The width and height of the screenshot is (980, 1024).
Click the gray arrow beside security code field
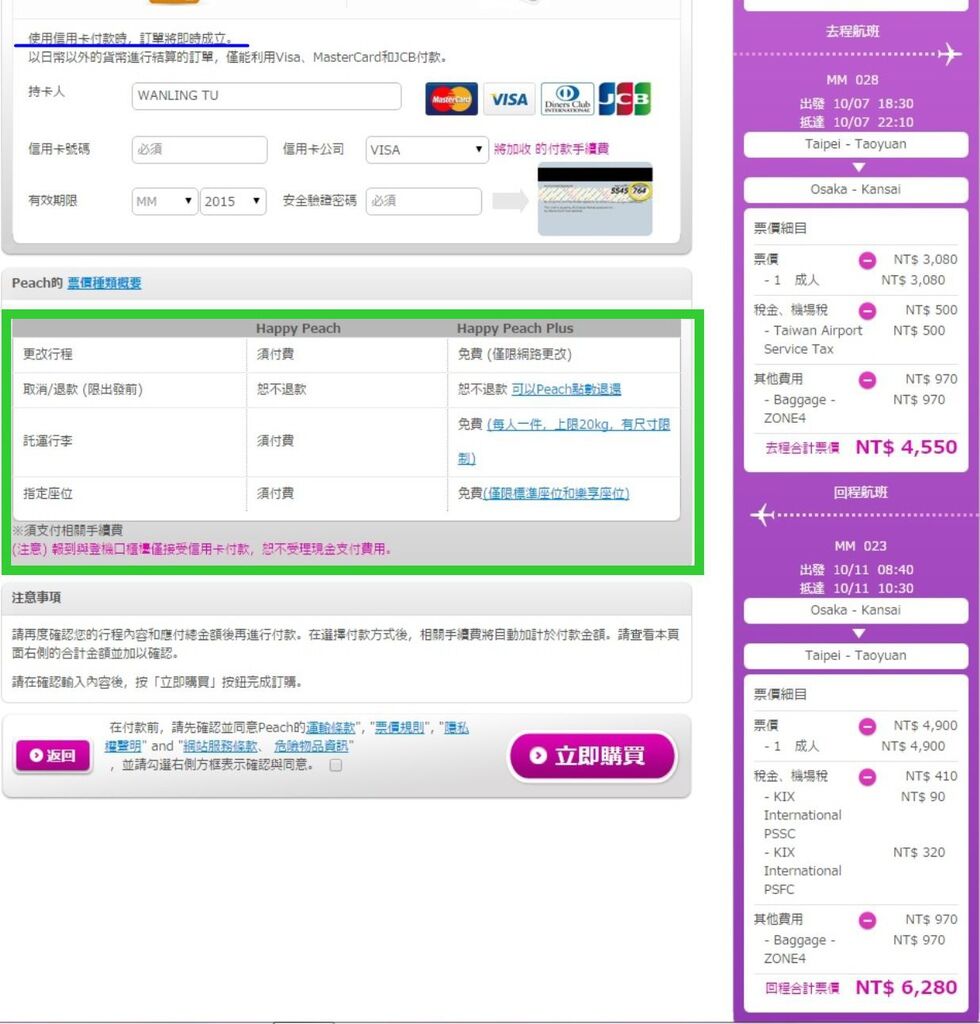(510, 201)
